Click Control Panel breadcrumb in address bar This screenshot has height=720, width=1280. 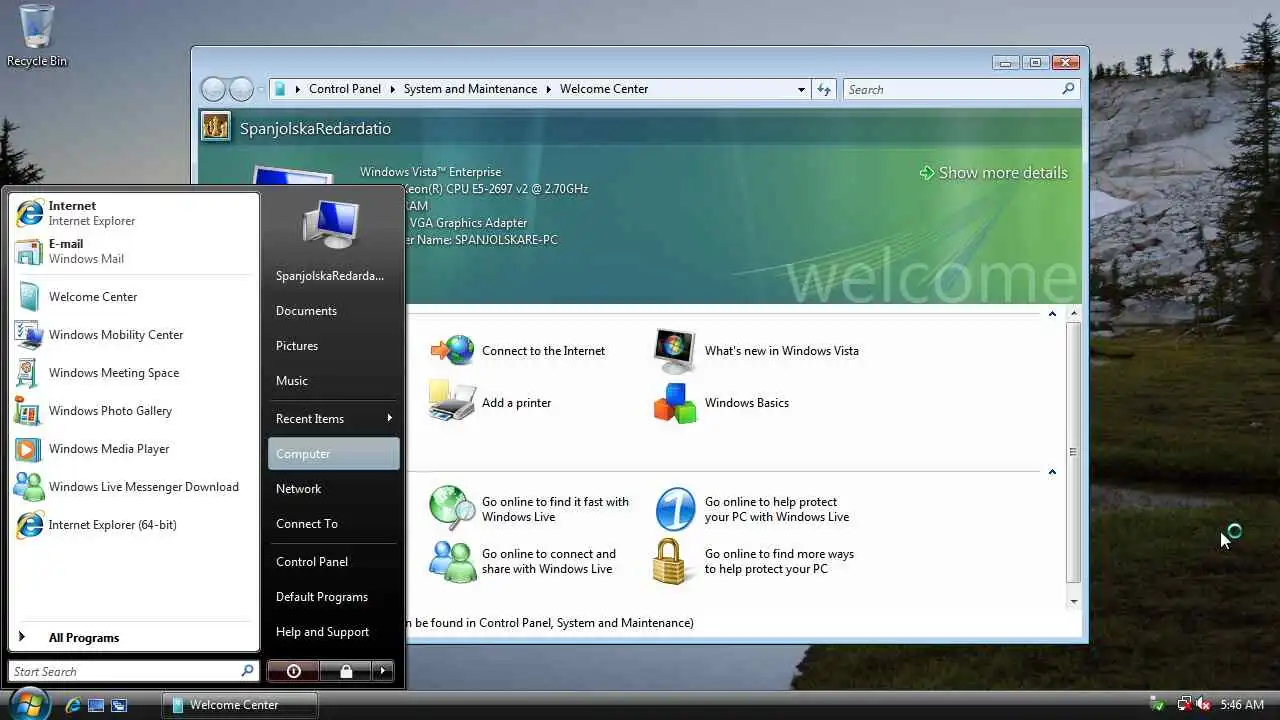tap(345, 89)
